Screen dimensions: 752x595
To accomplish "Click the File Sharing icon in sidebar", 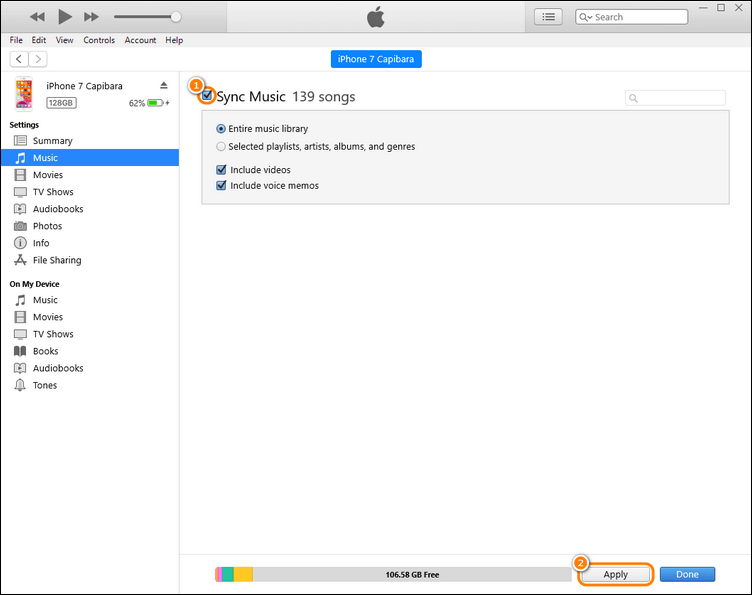I will coord(20,260).
